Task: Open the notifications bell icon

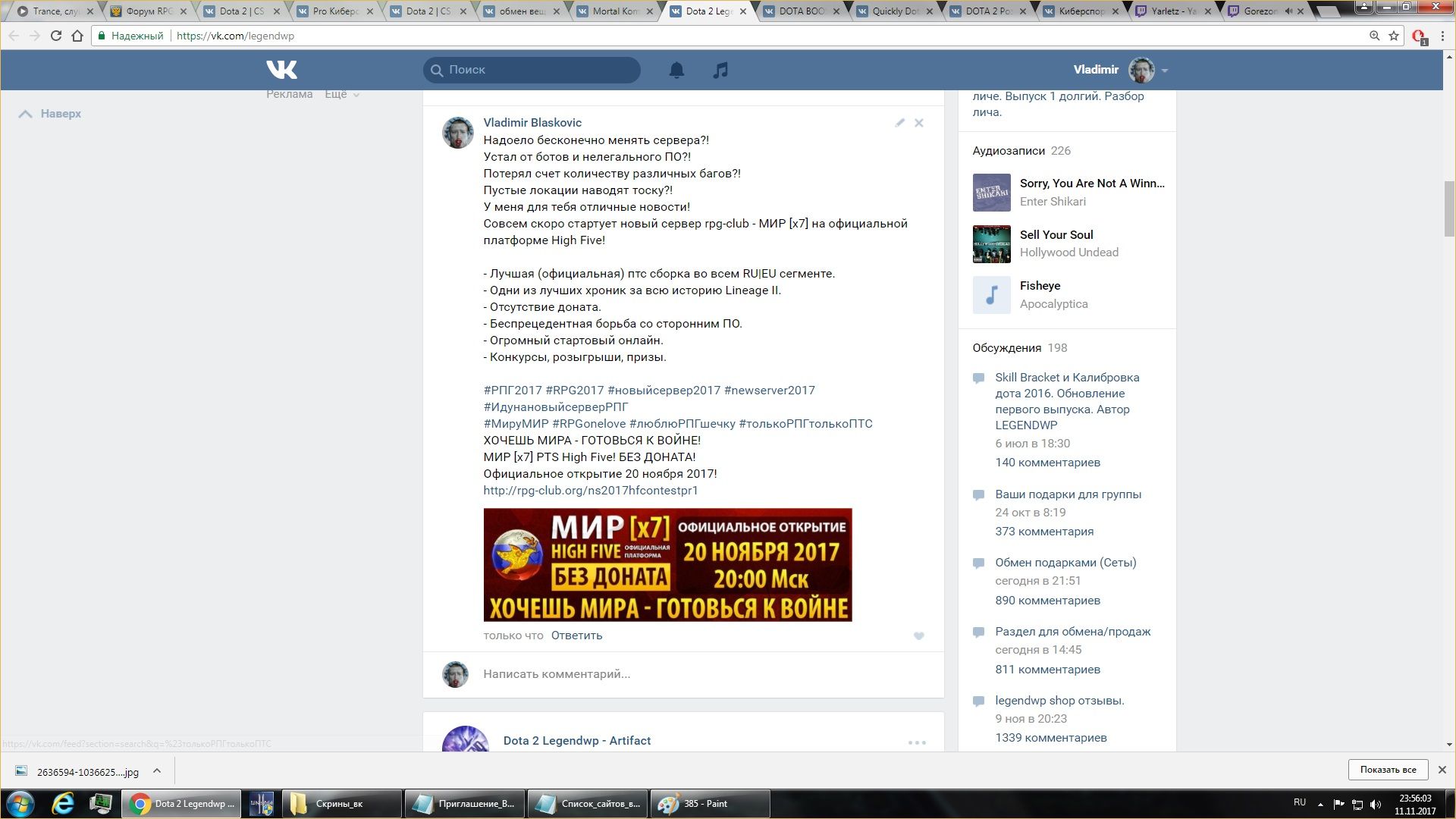Action: click(x=676, y=70)
